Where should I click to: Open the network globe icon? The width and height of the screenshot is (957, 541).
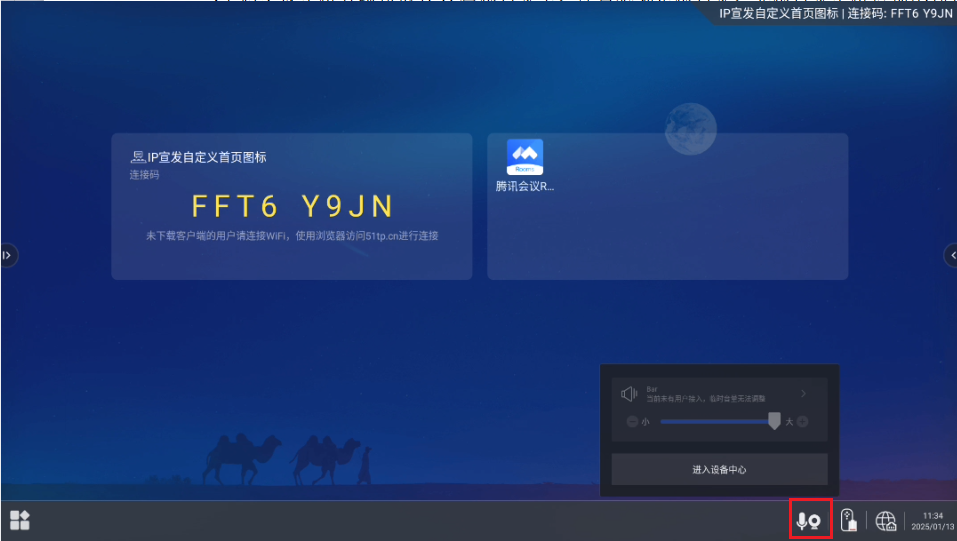point(885,521)
